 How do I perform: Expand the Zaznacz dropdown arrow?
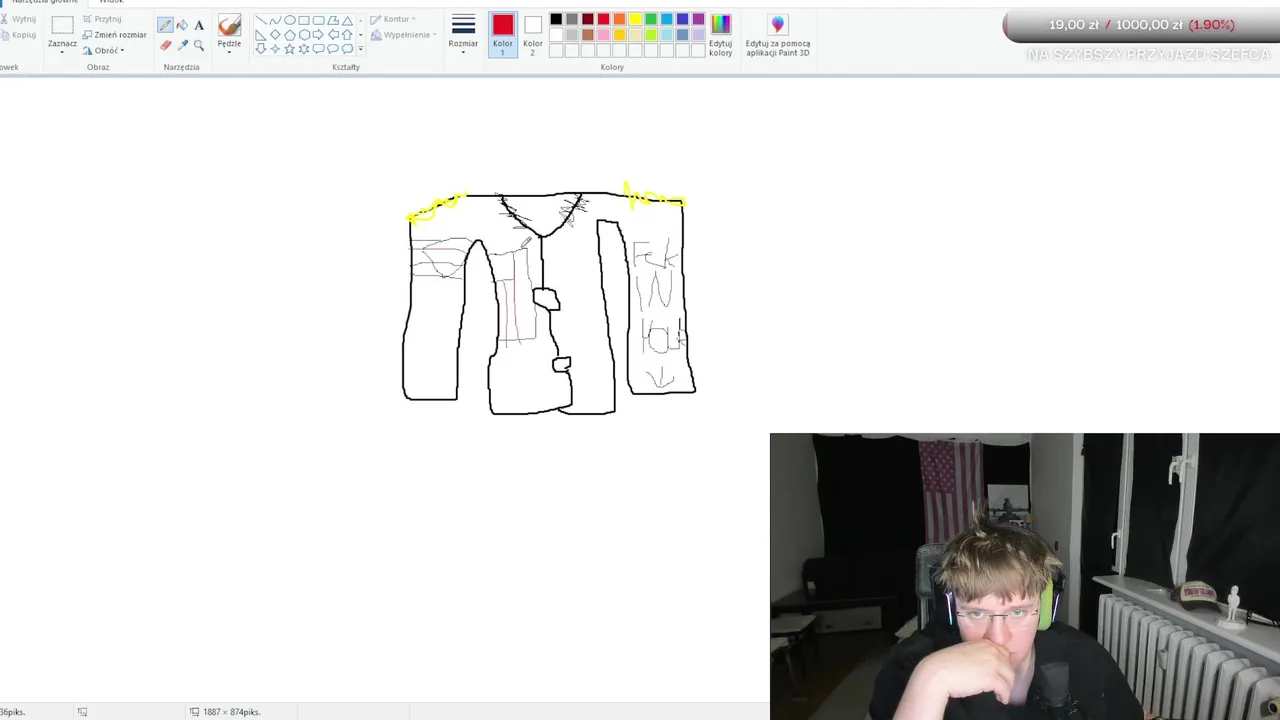coord(62,52)
